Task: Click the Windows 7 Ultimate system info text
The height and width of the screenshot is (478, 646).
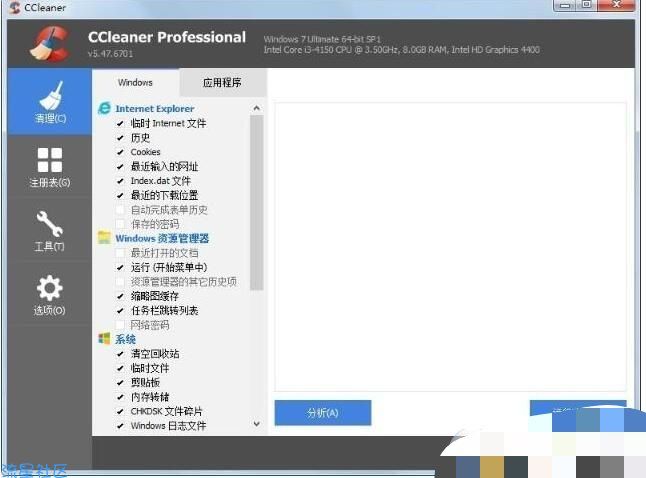Action: 322,39
